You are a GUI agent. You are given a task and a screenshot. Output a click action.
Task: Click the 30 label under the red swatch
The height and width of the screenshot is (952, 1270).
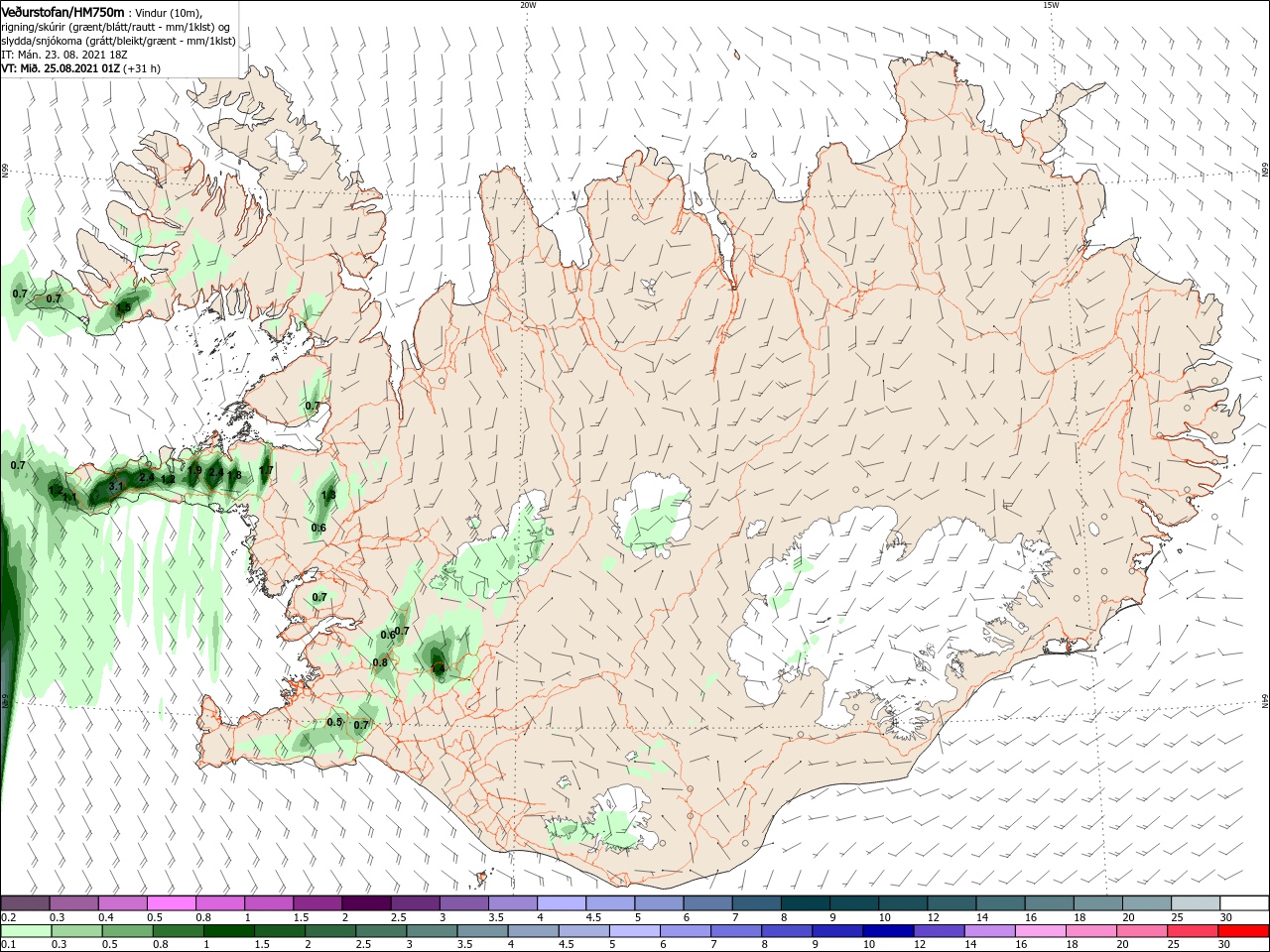(1225, 945)
